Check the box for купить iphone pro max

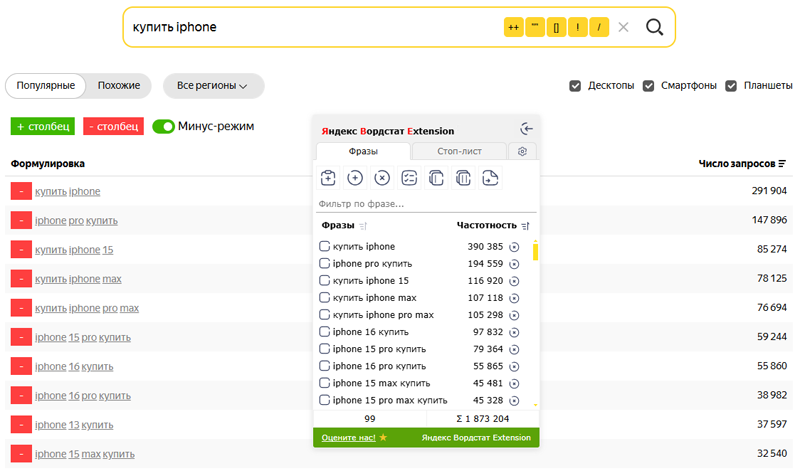click(x=324, y=314)
